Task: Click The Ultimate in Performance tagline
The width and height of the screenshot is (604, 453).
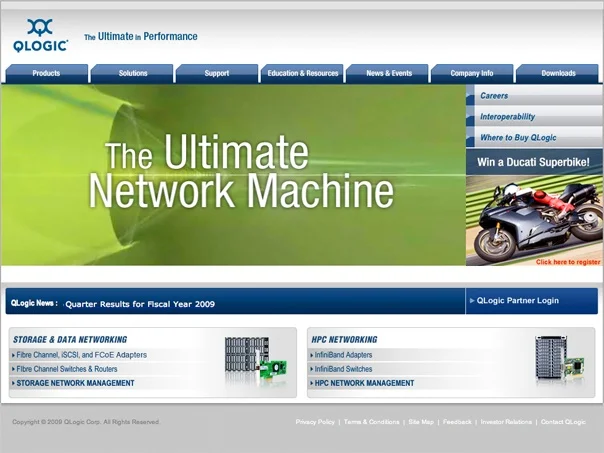Action: (141, 37)
